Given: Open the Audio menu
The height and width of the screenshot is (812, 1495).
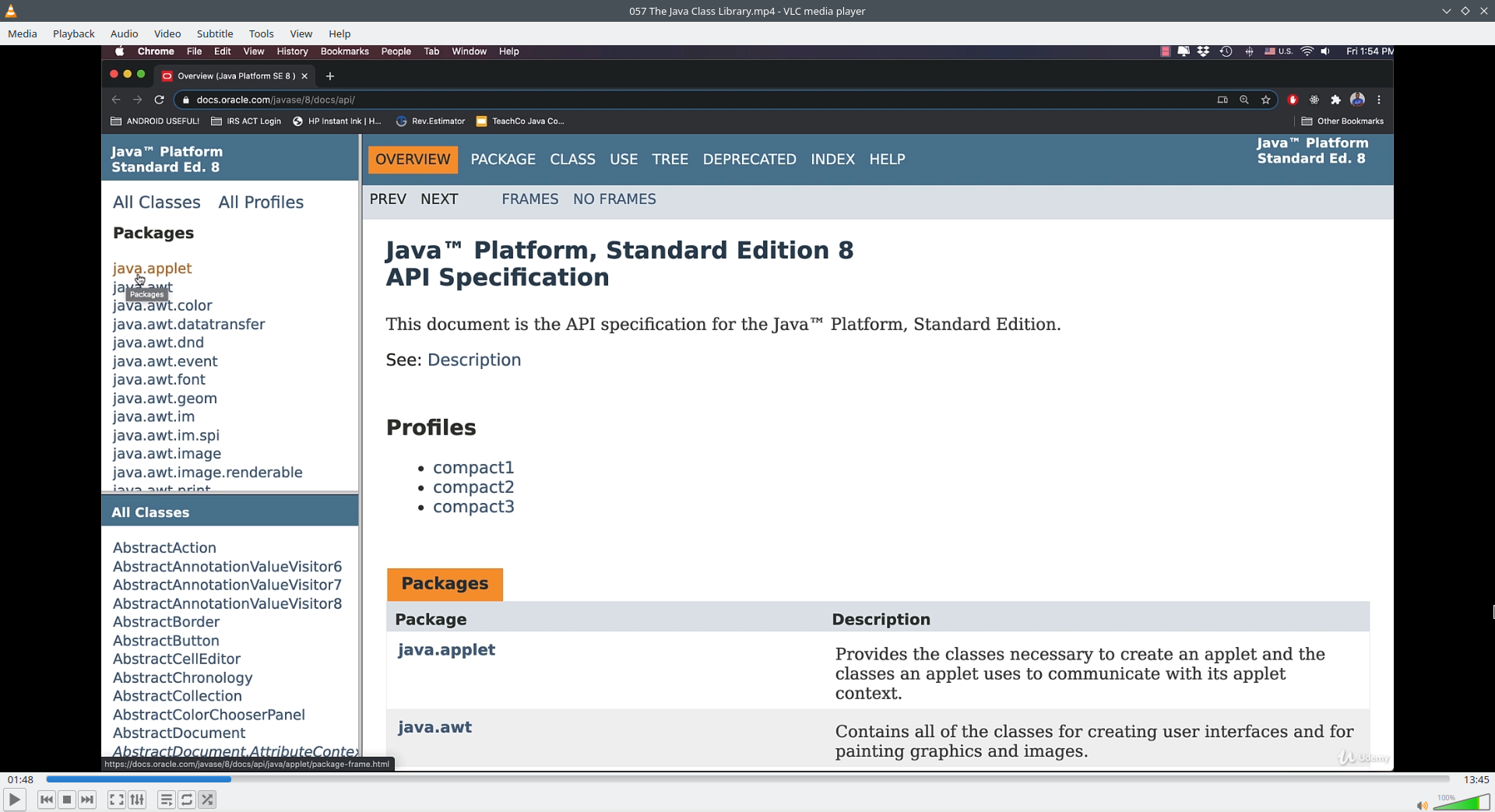Looking at the screenshot, I should point(124,33).
